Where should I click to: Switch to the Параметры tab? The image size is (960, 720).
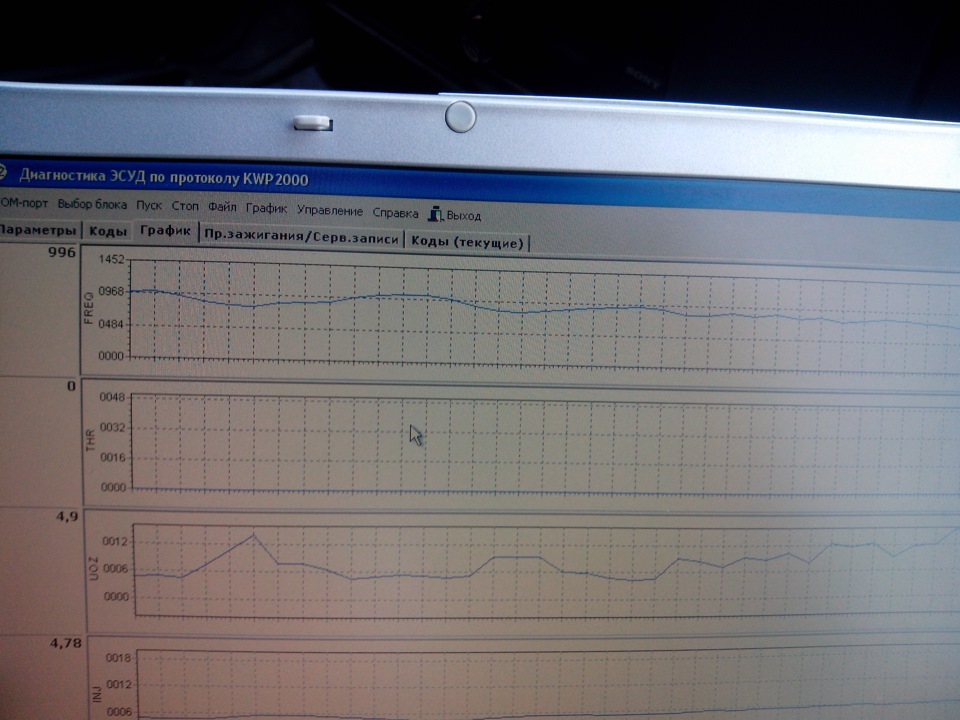(x=38, y=230)
